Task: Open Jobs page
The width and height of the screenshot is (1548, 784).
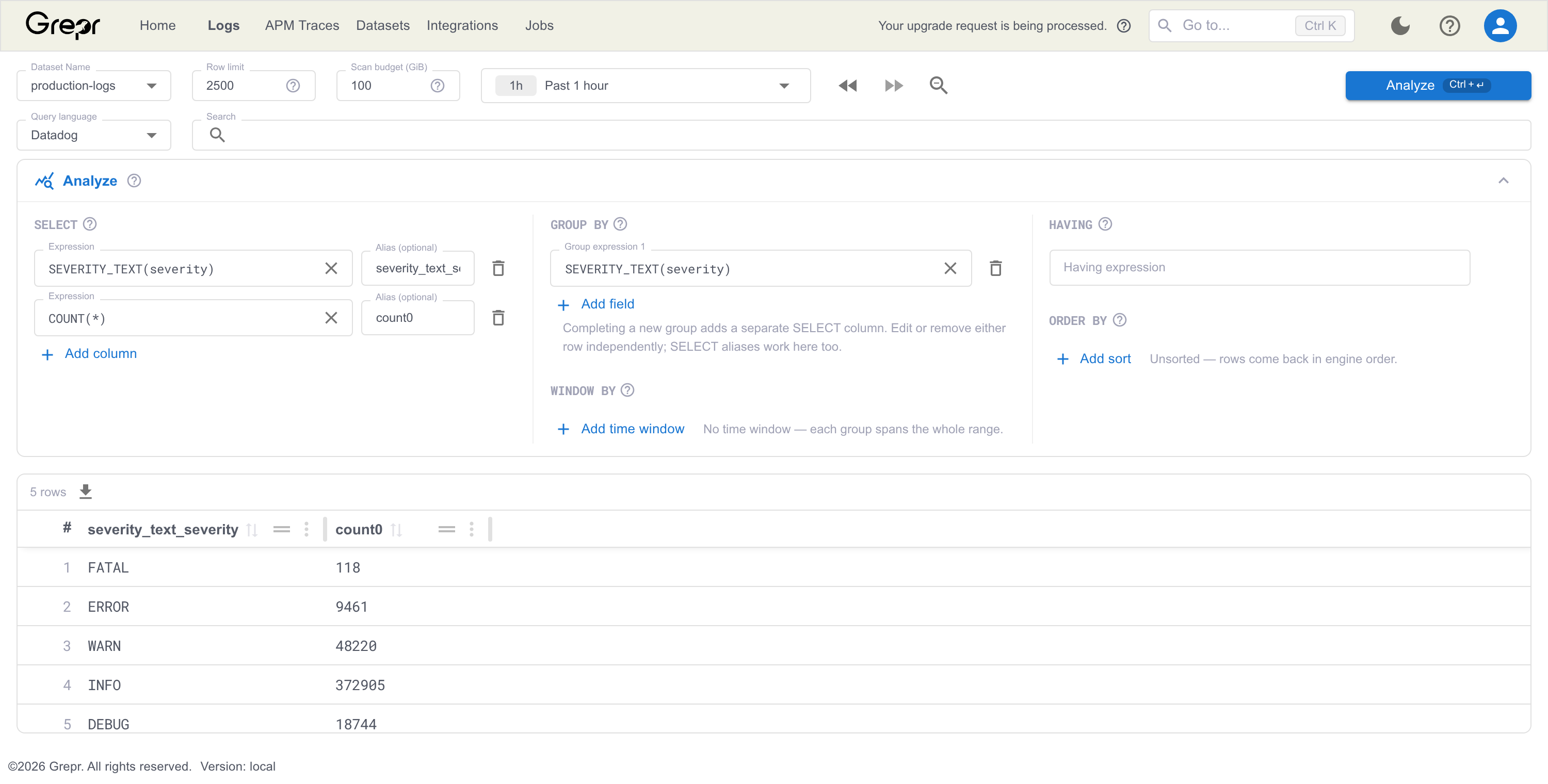Action: pos(539,26)
